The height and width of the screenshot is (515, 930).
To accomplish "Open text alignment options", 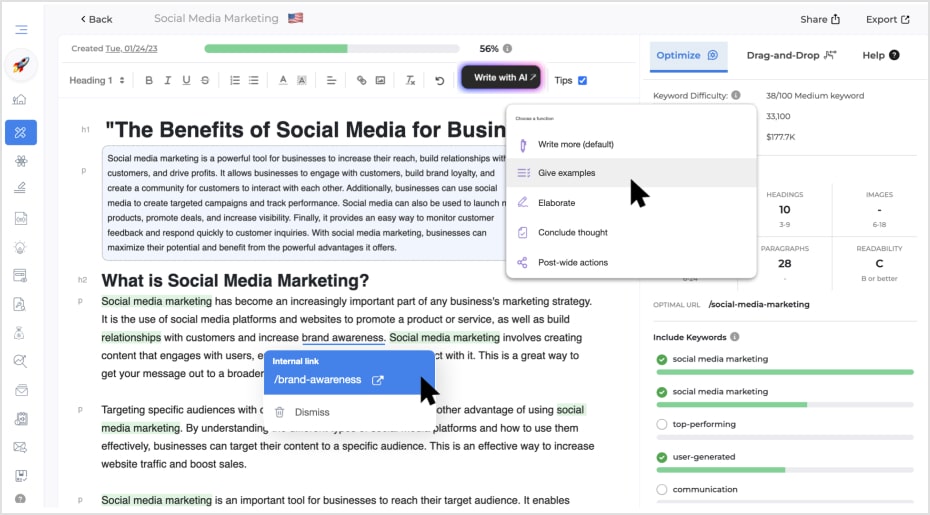I will [x=332, y=80].
